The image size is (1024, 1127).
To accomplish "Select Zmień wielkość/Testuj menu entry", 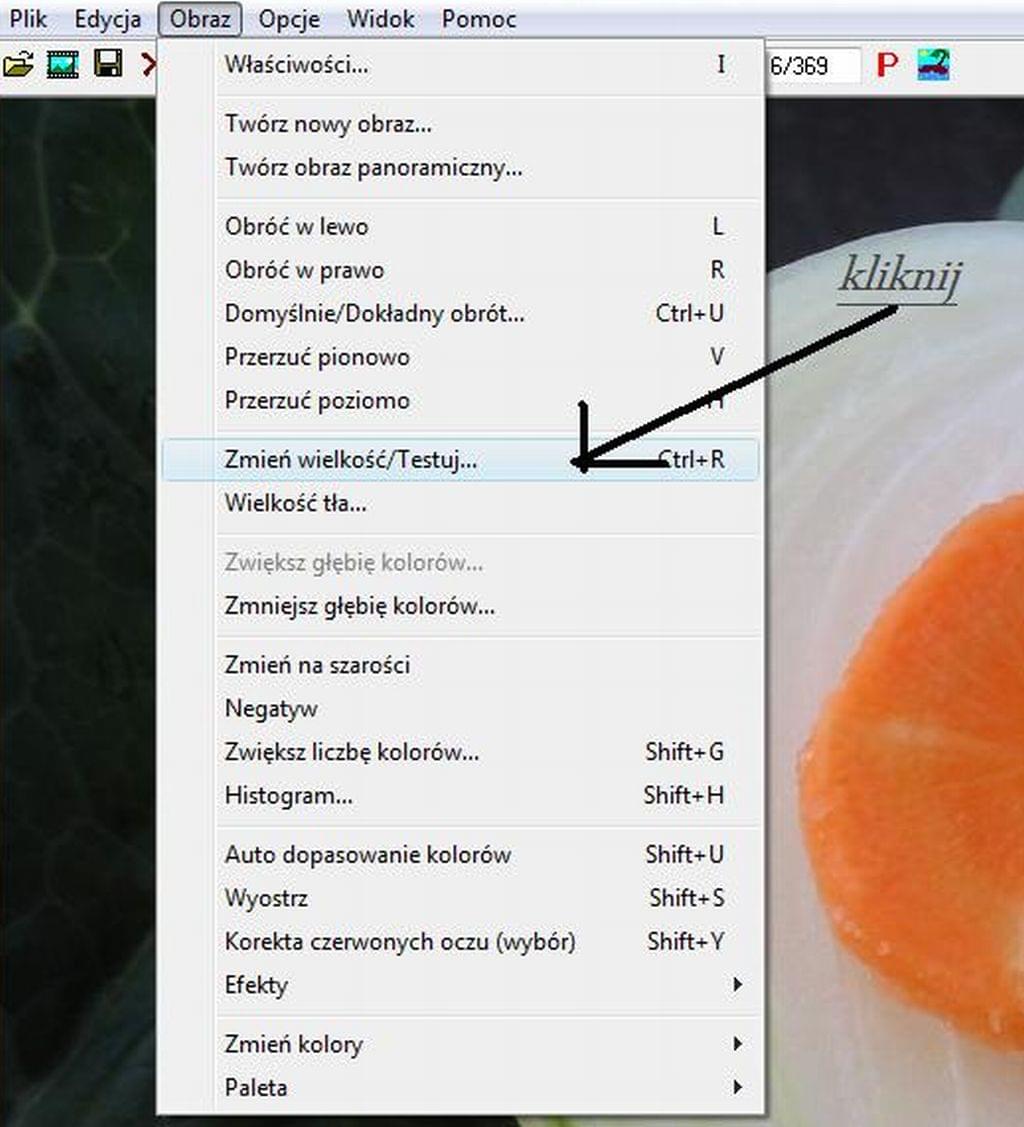I will [460, 459].
